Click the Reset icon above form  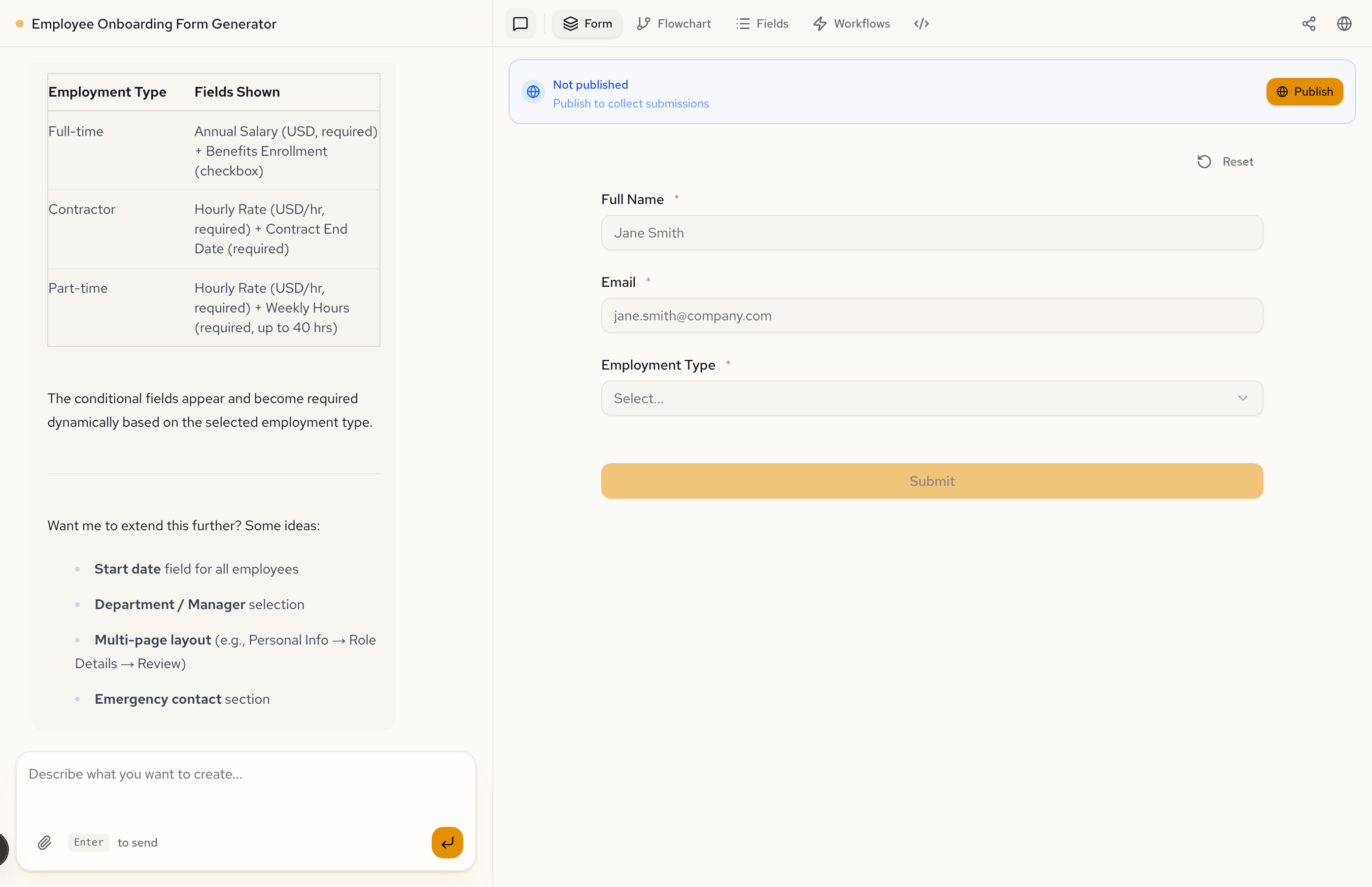[1204, 162]
